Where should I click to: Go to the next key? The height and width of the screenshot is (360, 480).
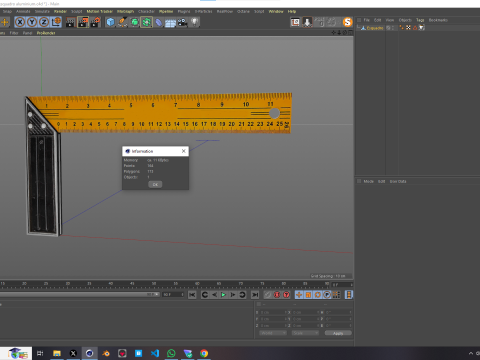coord(242,295)
